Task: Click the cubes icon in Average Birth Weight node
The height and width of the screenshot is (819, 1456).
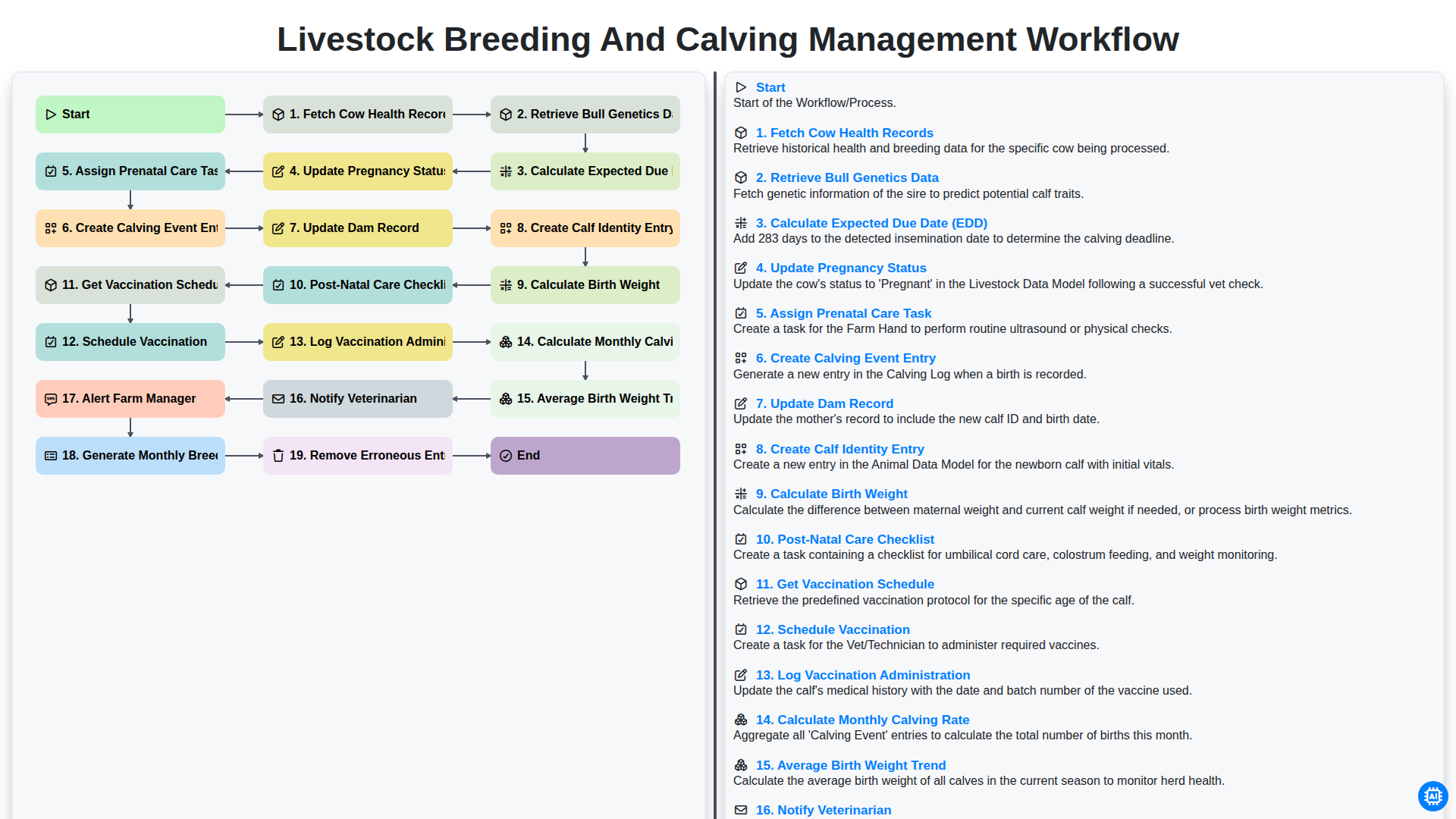Action: tap(506, 399)
